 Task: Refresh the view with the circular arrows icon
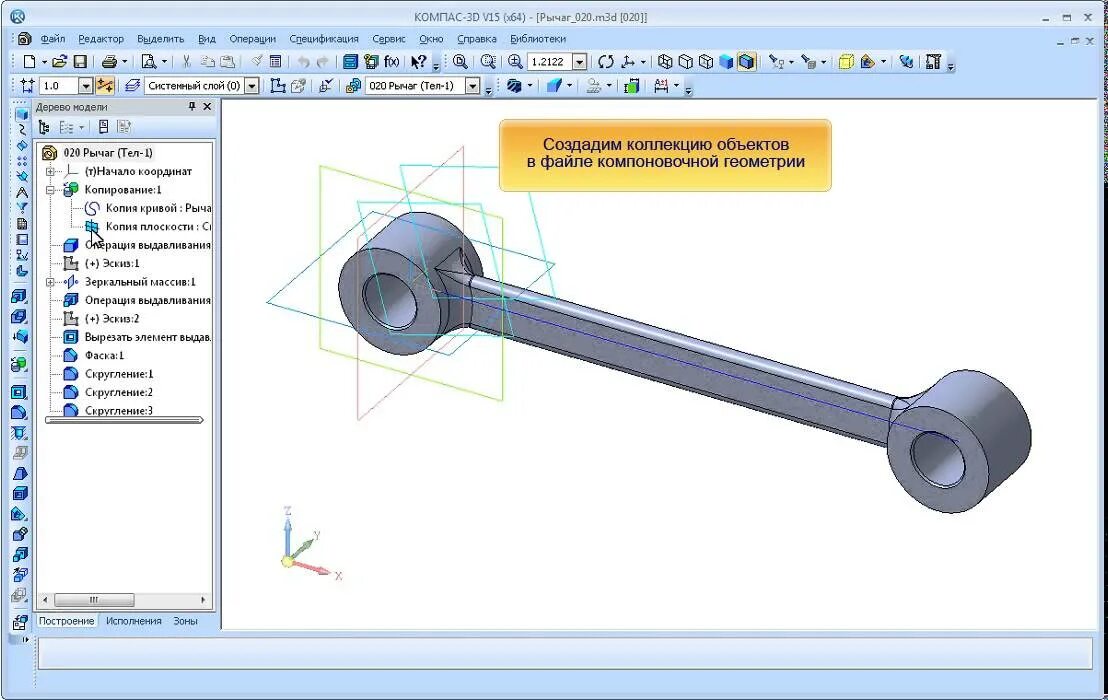(x=606, y=62)
